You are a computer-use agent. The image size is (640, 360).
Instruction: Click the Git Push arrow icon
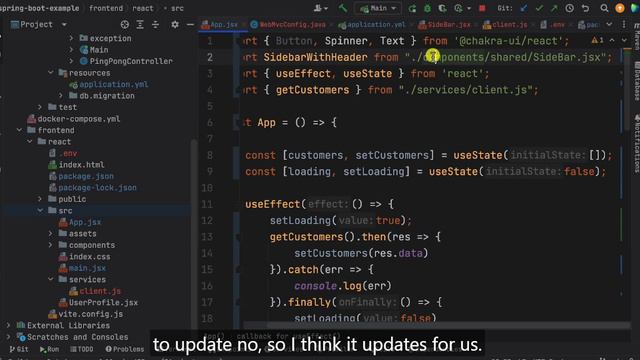pos(554,8)
